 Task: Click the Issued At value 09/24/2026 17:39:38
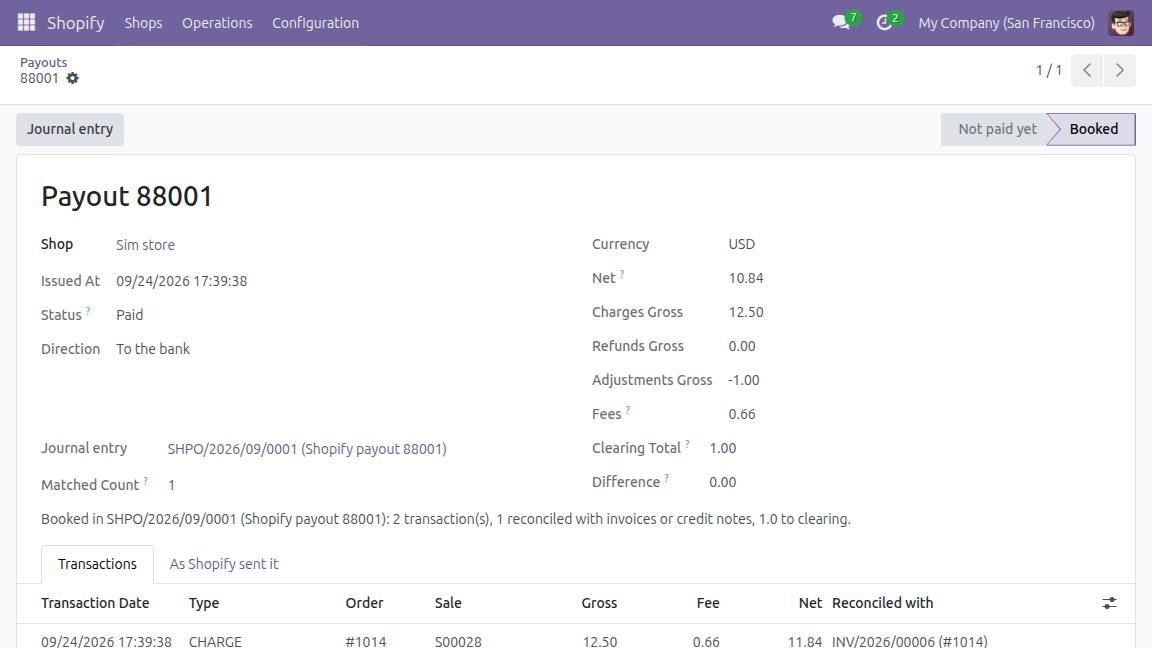pyautogui.click(x=181, y=281)
